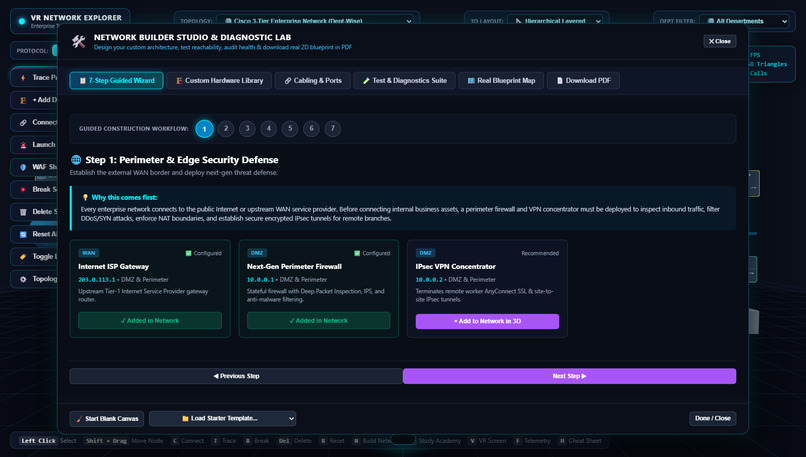Click Start Blank Canvas

(x=107, y=418)
